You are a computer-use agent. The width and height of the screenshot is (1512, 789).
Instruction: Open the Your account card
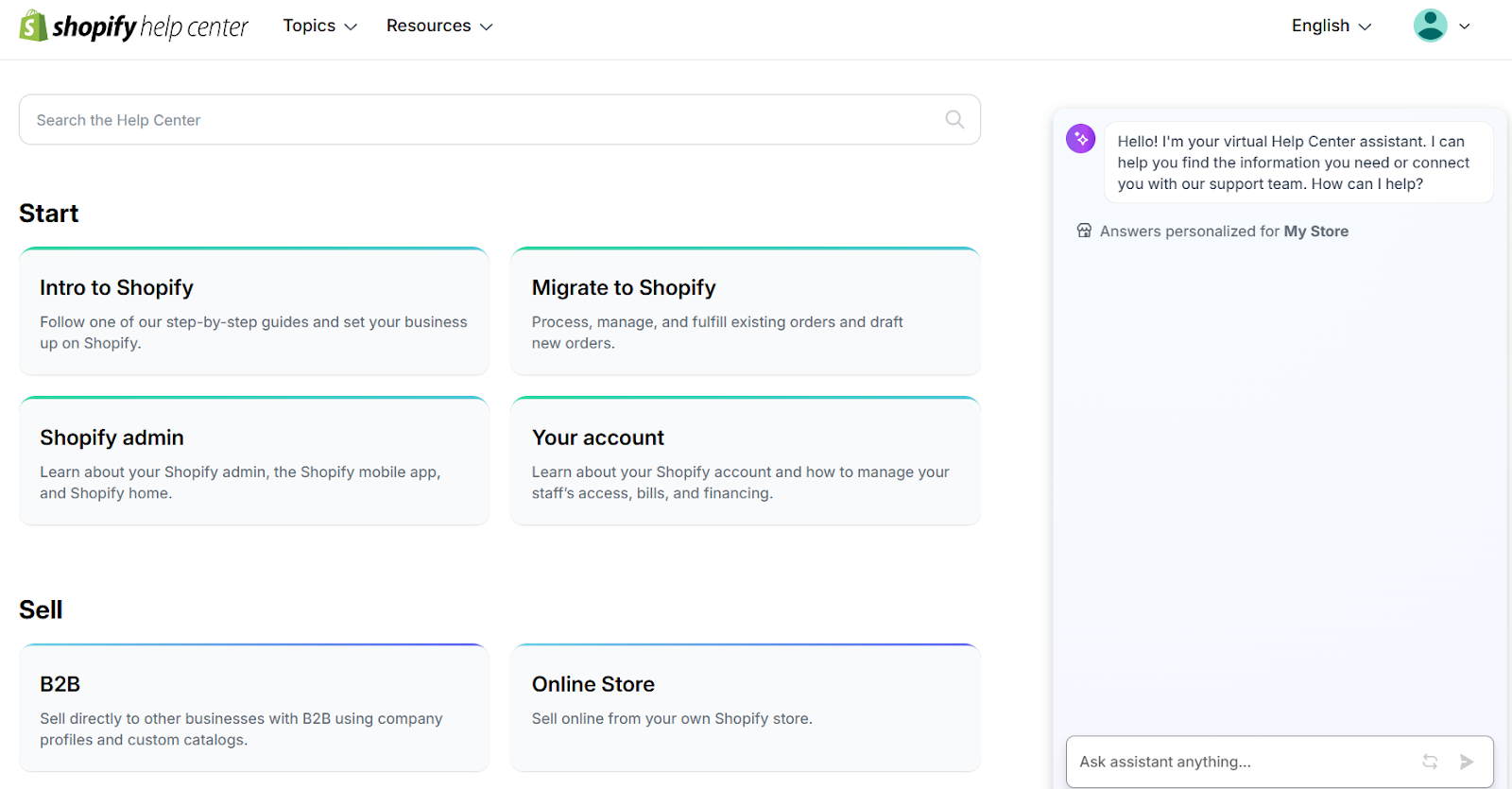point(746,461)
